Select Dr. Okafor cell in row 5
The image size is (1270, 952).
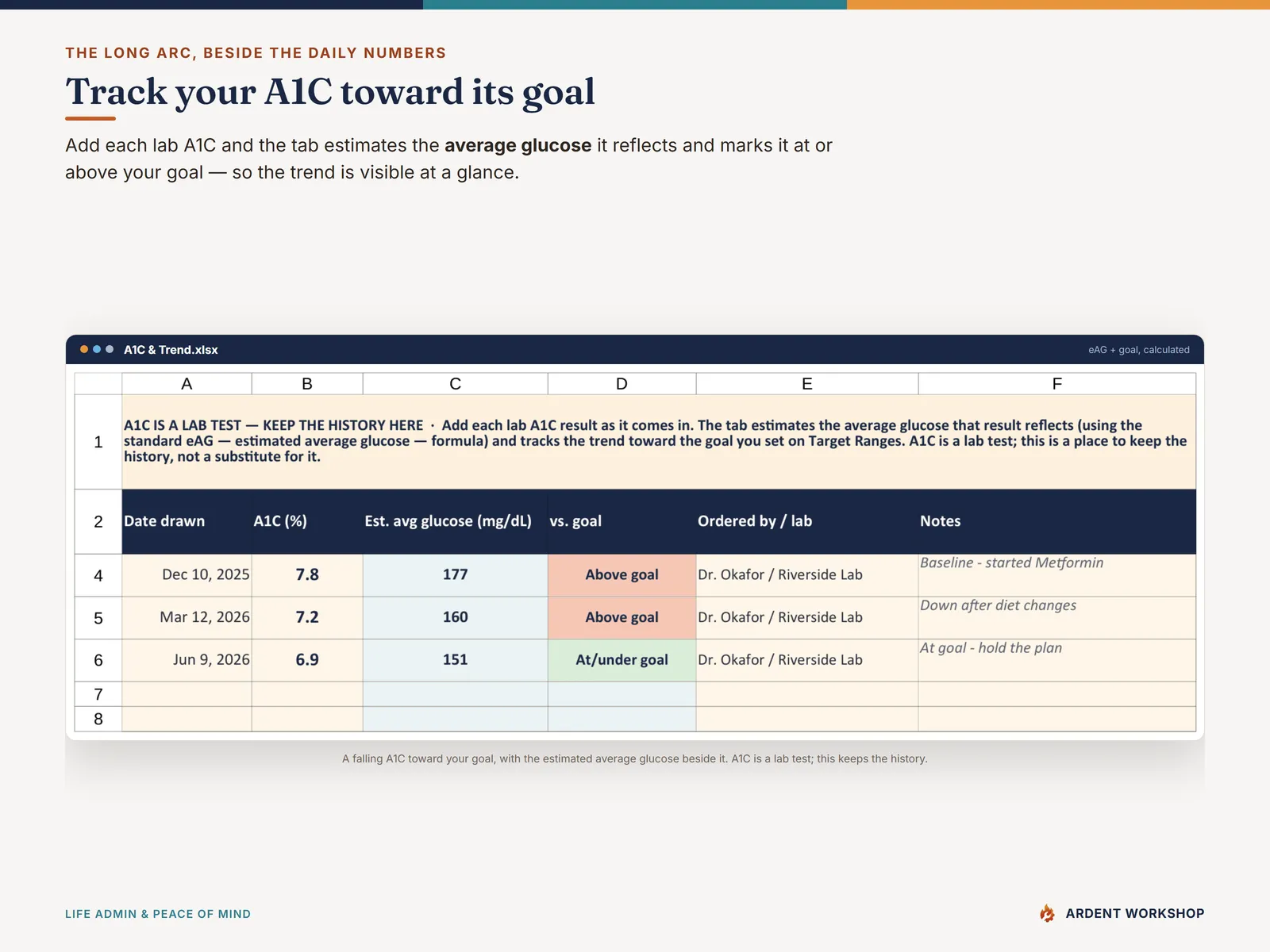pos(807,618)
